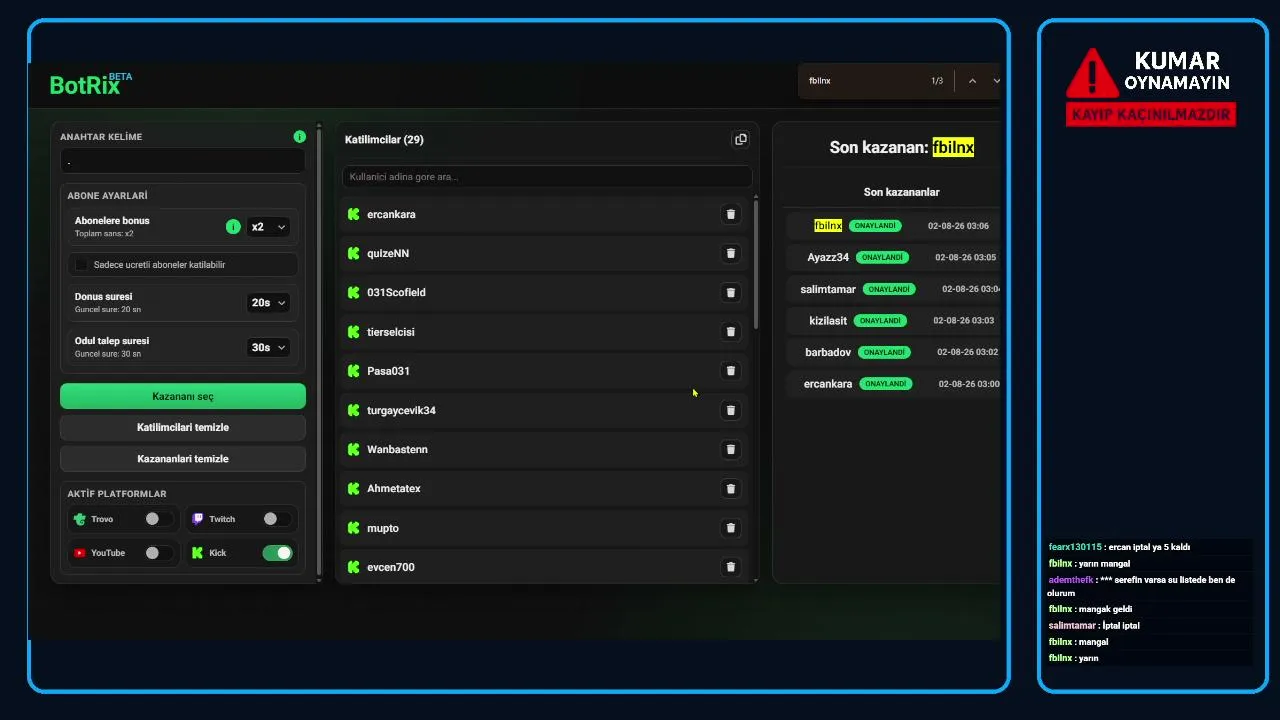Viewport: 1280px width, 720px height.
Task: Click the Twitch platform icon
Action: click(198, 519)
